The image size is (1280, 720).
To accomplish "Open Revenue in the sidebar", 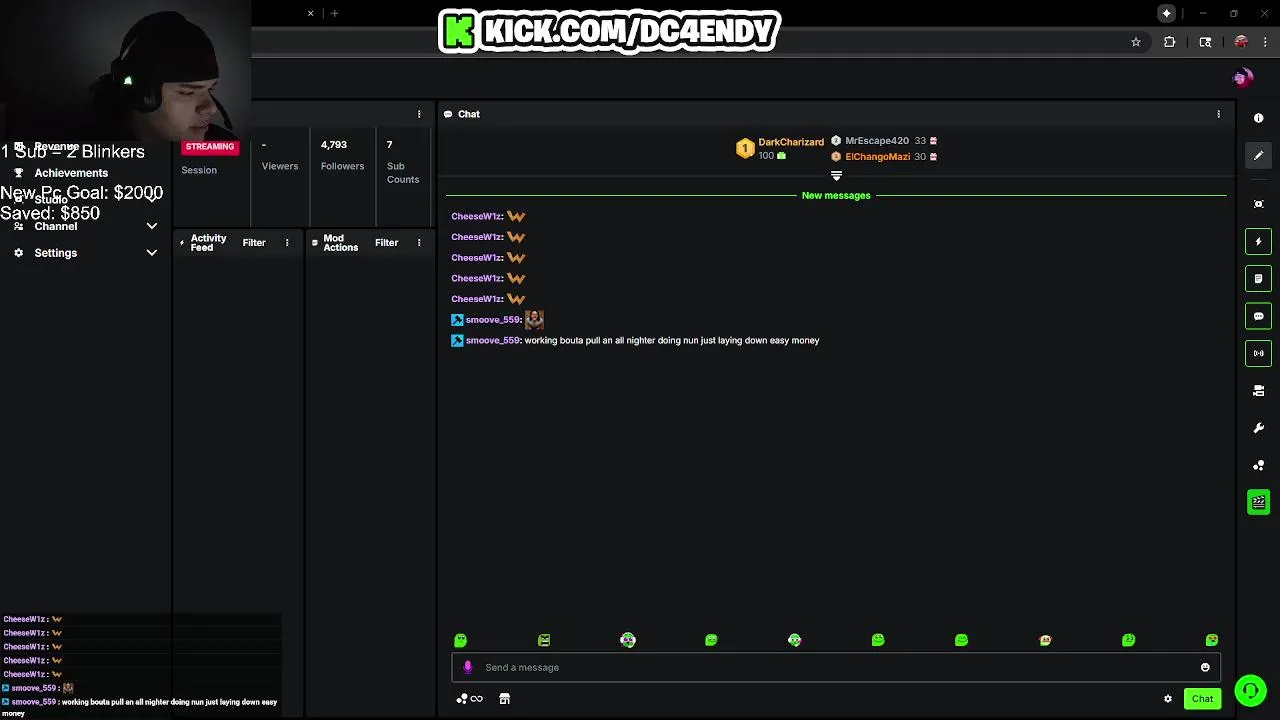I will (56, 146).
